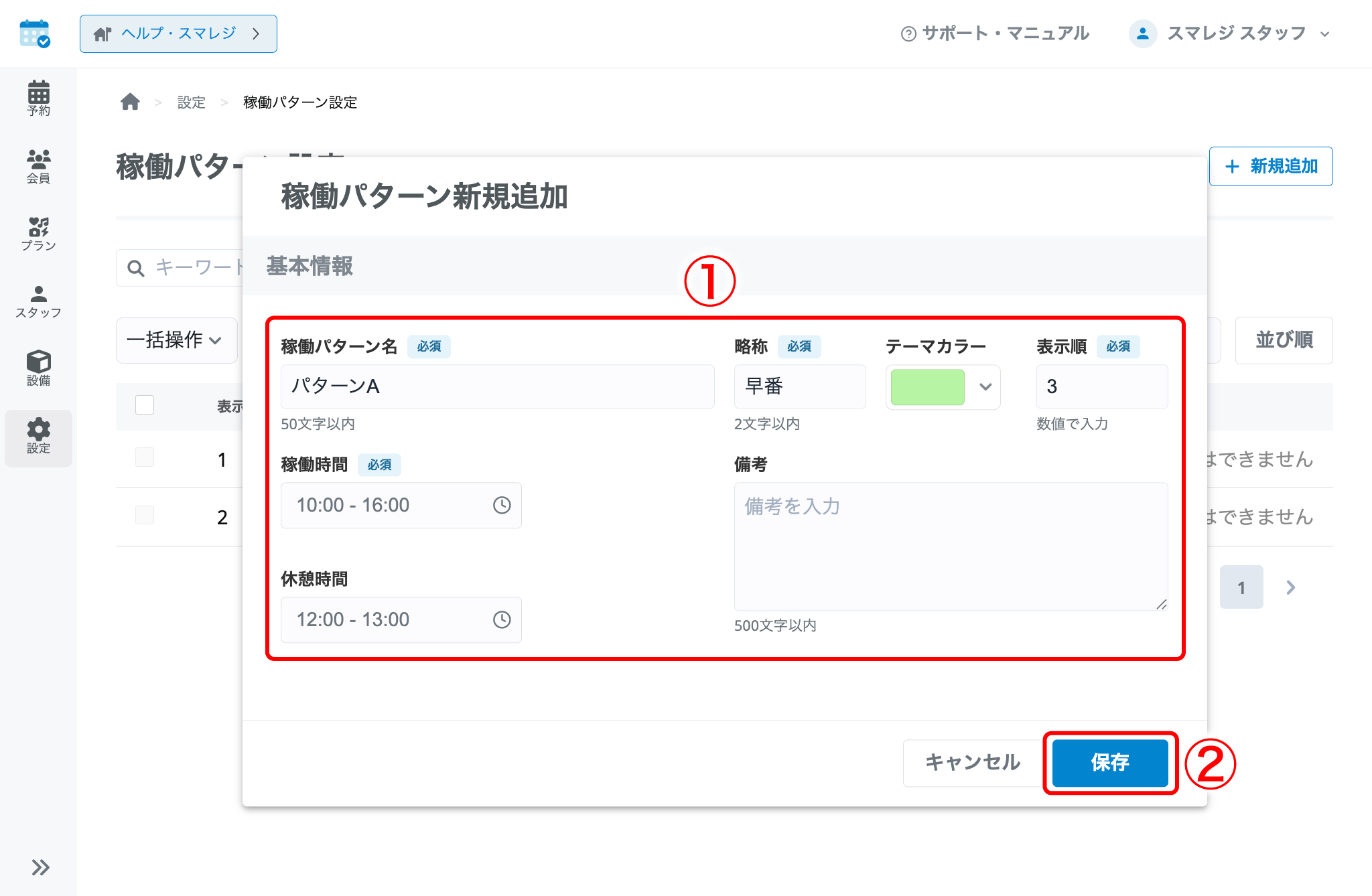The height and width of the screenshot is (896, 1372).
Task: Click the calendar app logo icon
Action: 35,33
